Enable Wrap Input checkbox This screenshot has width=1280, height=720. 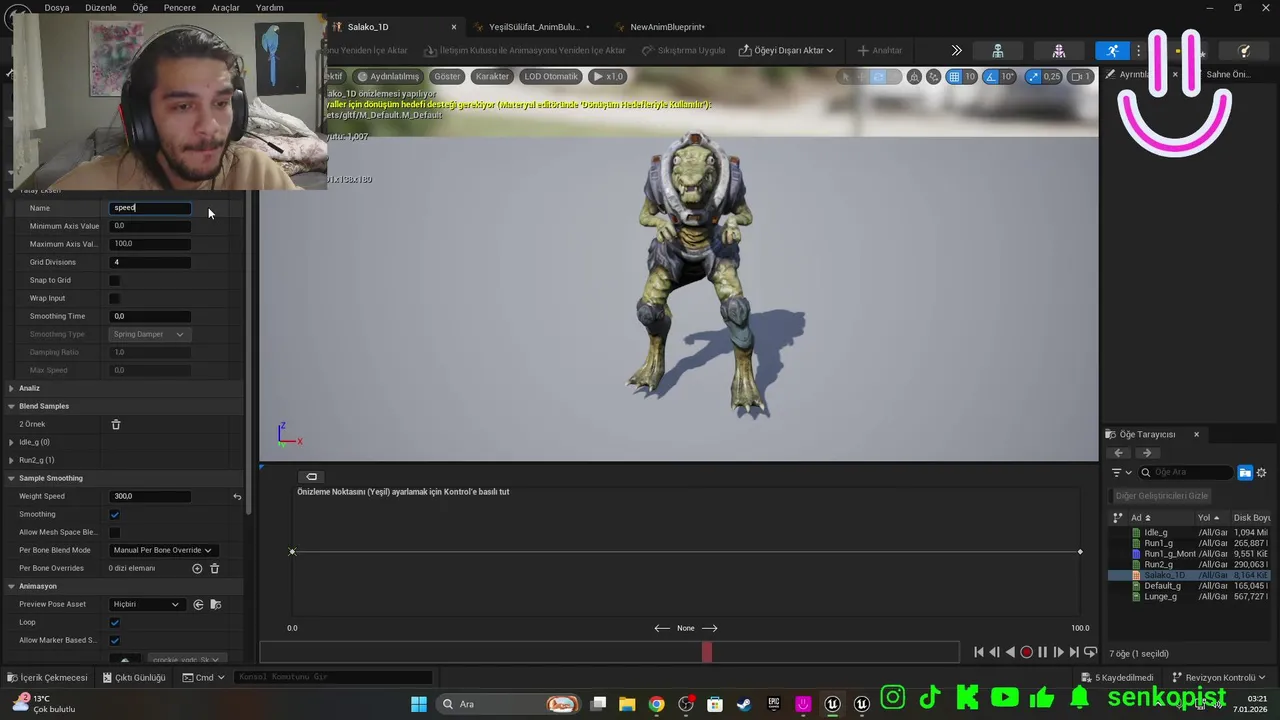[114, 298]
